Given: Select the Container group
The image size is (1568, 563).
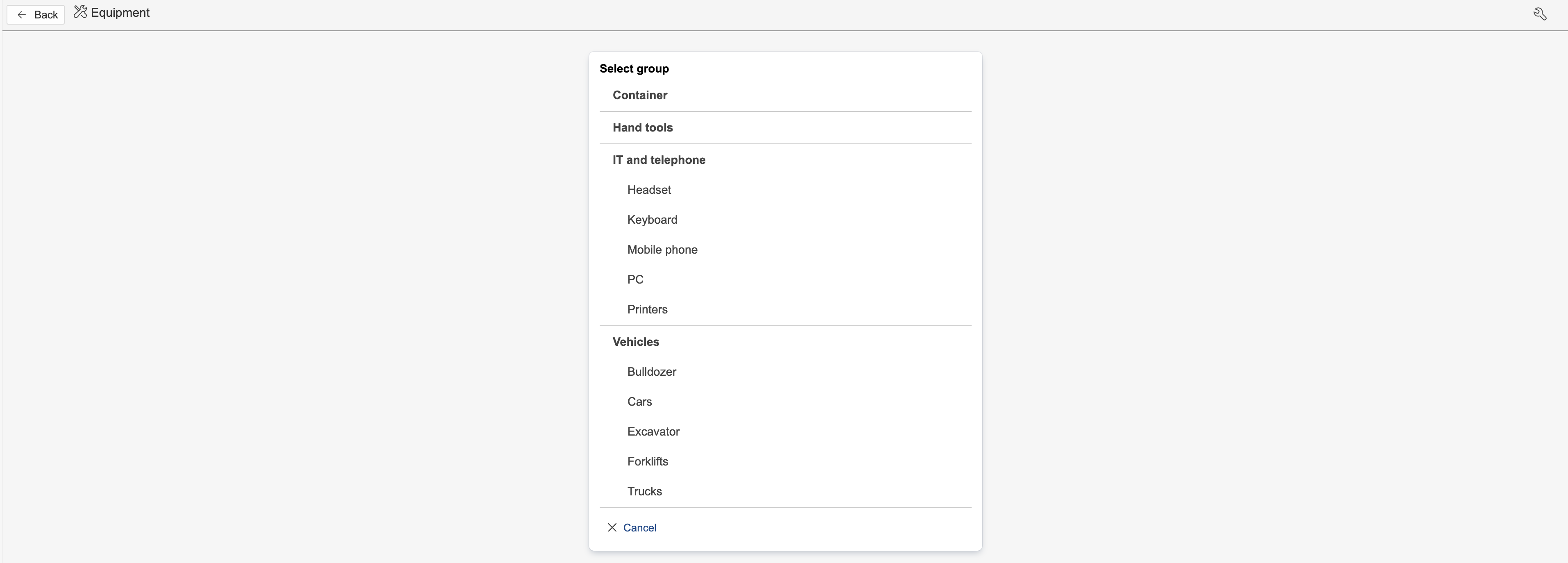Looking at the screenshot, I should (640, 95).
